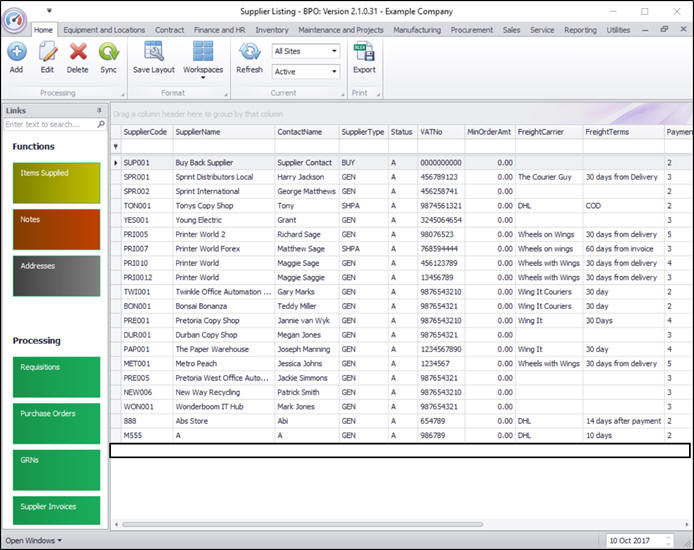Open the Items Supplied function tile
This screenshot has width=694, height=550.
pyautogui.click(x=57, y=182)
